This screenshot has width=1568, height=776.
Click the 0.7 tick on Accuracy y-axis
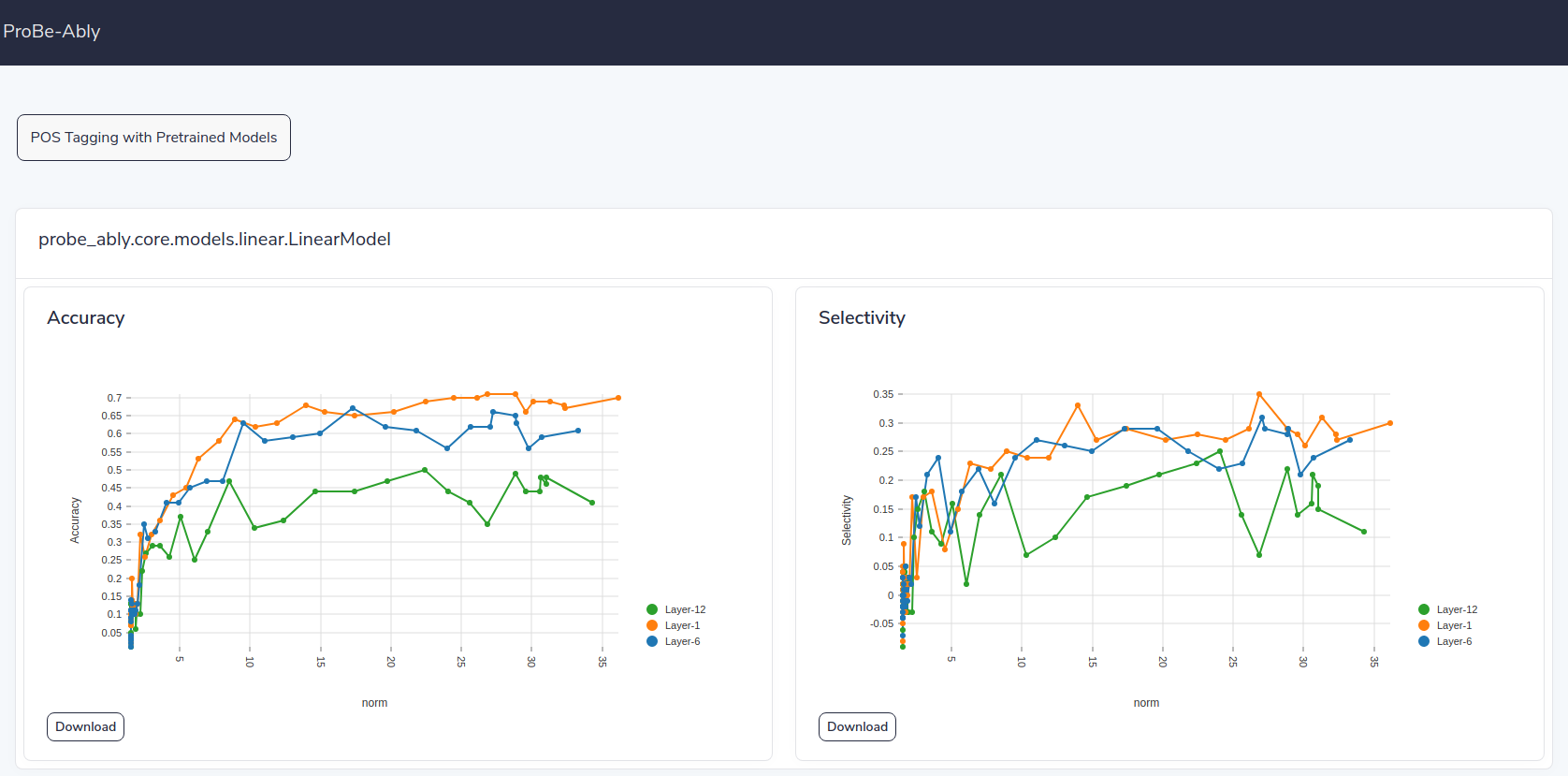(x=114, y=398)
